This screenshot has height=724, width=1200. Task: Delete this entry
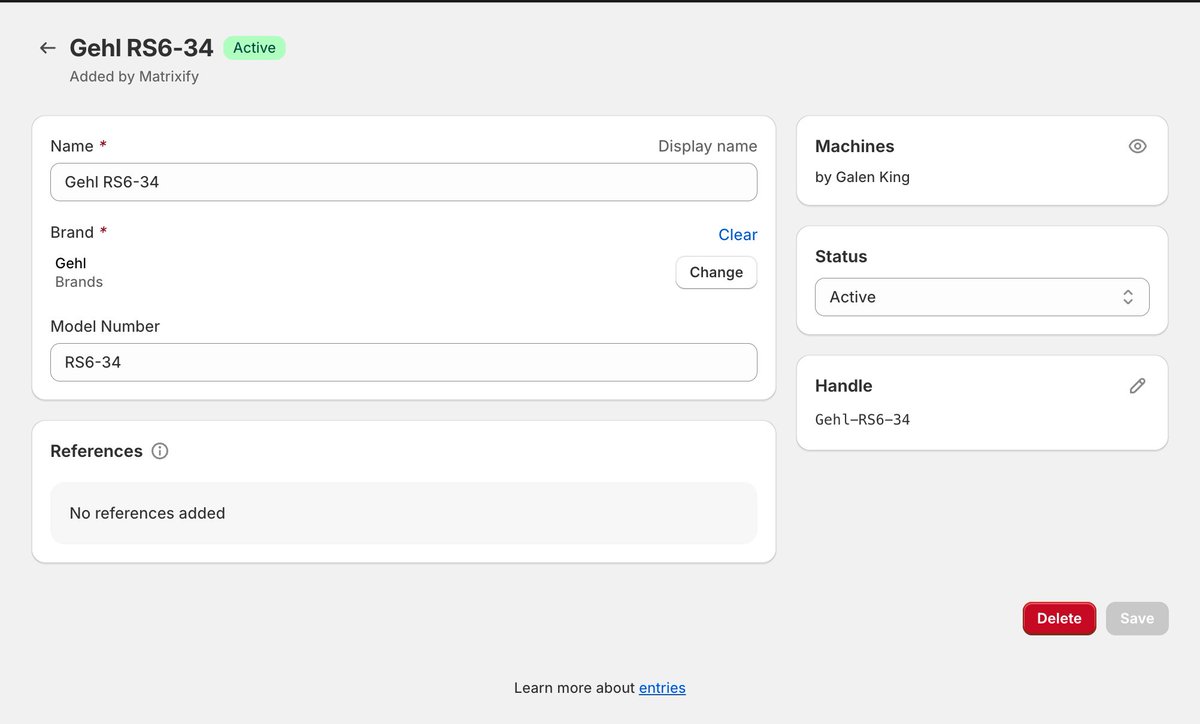1059,618
